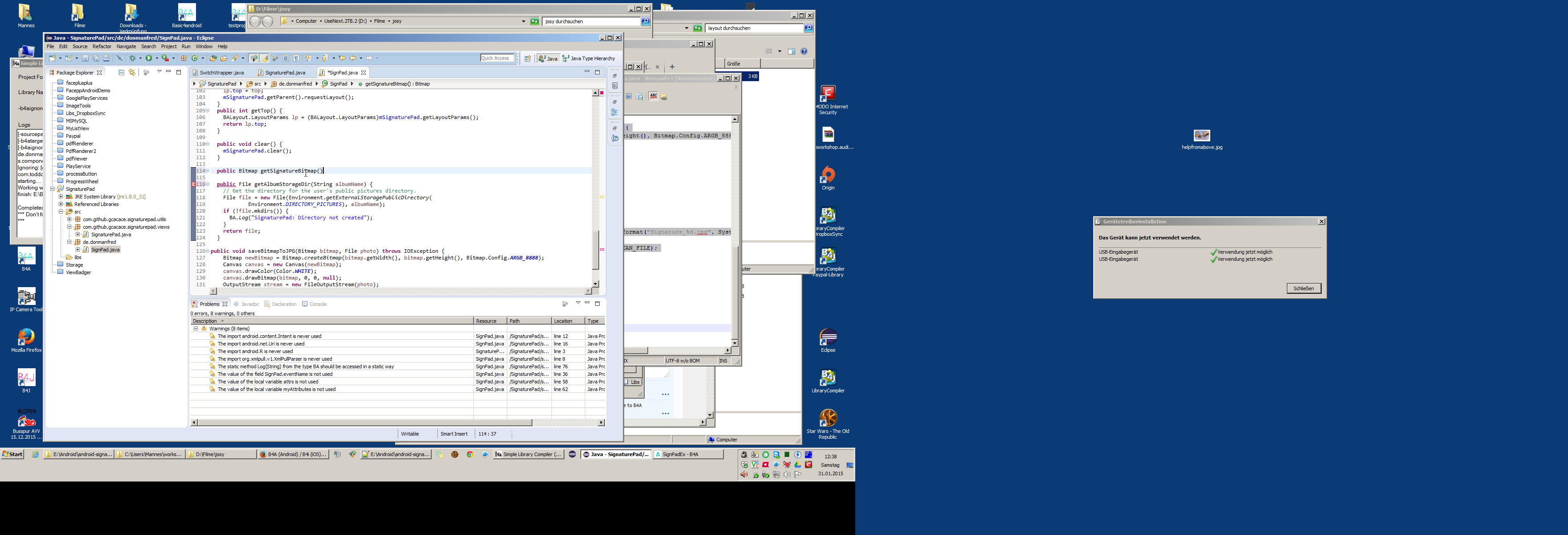Click the horizontal scrollbar of Problems view
Viewport: 1568px width, 535px height.
[365, 422]
